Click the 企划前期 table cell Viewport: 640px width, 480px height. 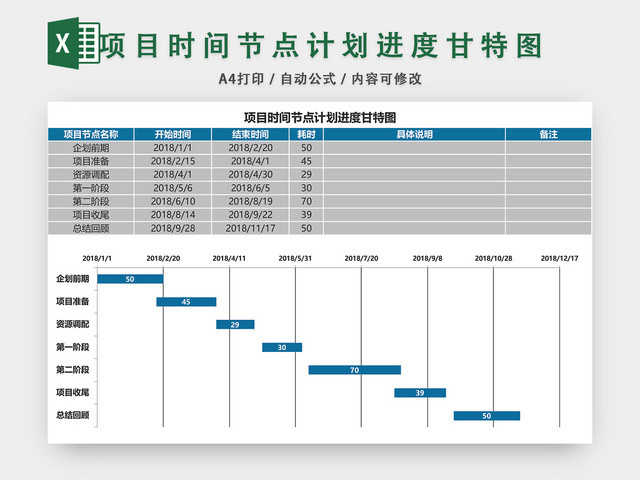click(x=91, y=148)
